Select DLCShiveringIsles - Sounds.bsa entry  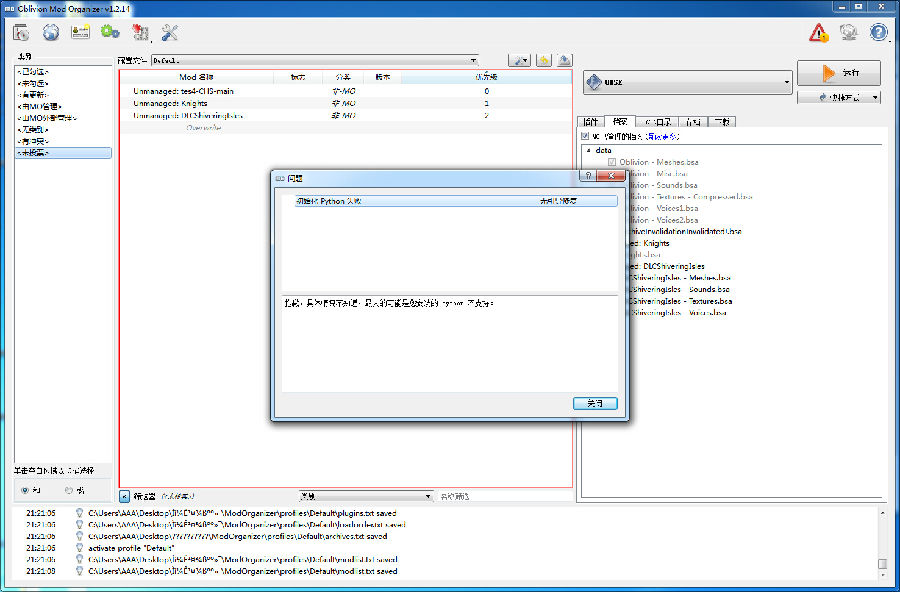click(680, 289)
